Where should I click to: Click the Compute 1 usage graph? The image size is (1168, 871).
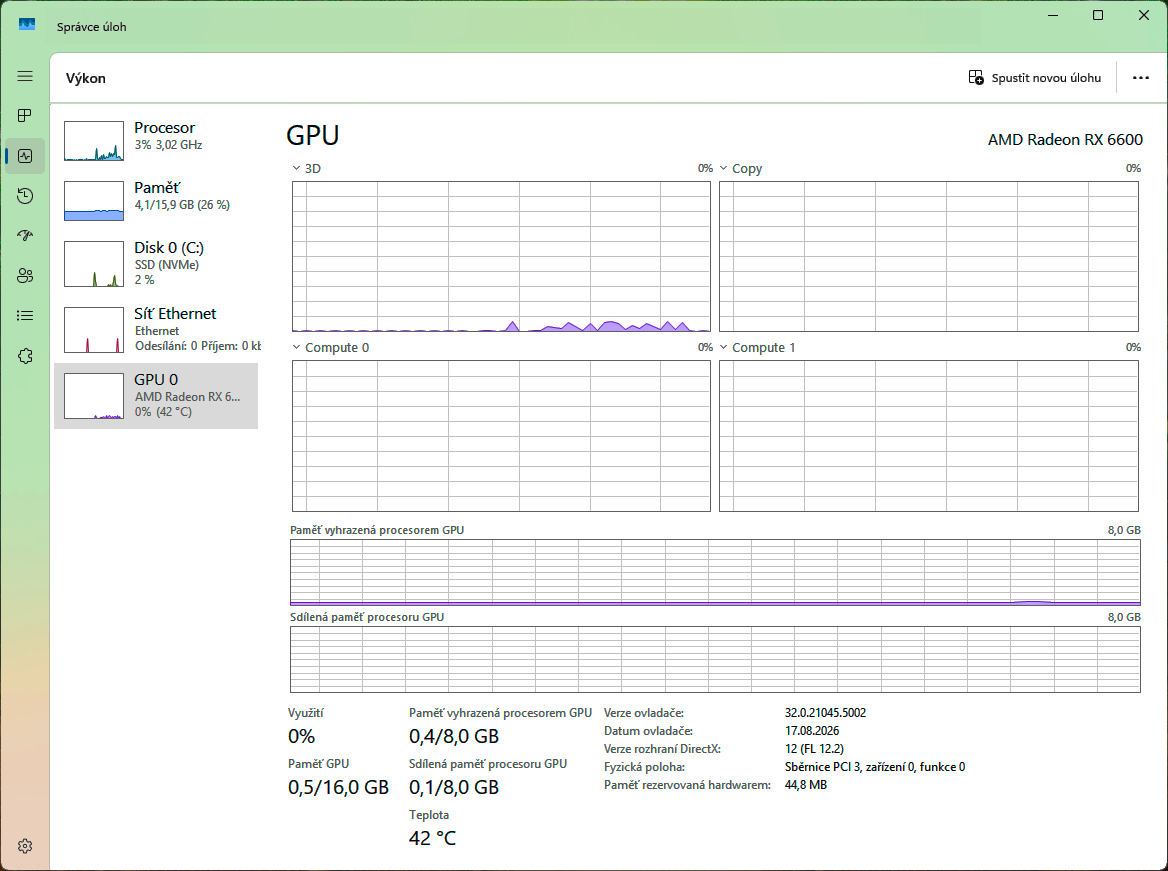(929, 436)
